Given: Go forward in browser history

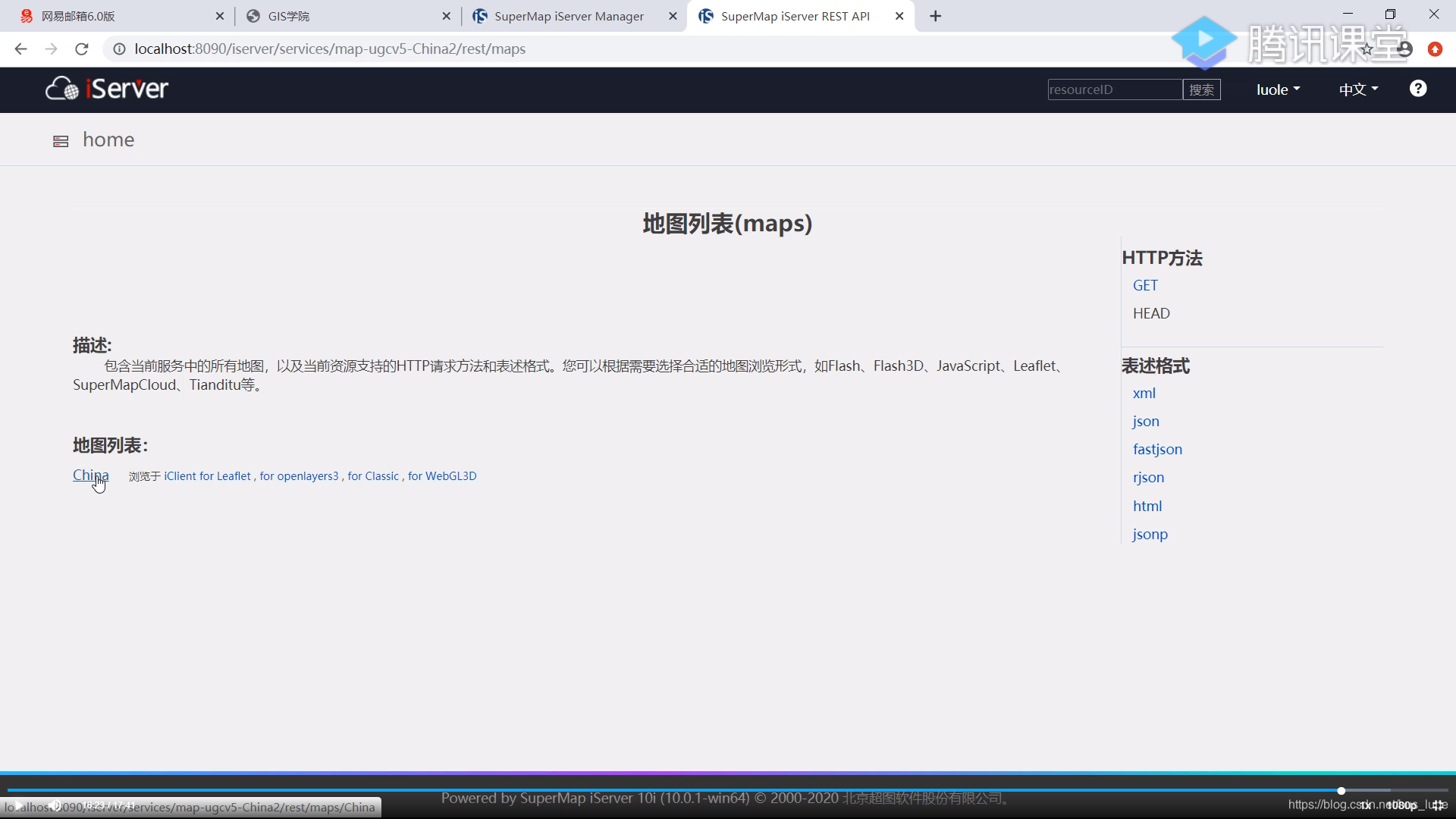Looking at the screenshot, I should click(51, 49).
